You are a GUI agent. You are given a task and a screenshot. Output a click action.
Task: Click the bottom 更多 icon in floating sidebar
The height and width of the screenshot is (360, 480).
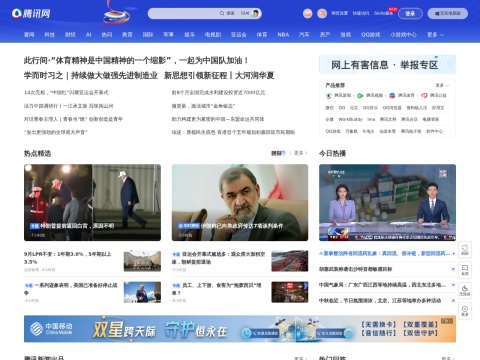pos(465,310)
